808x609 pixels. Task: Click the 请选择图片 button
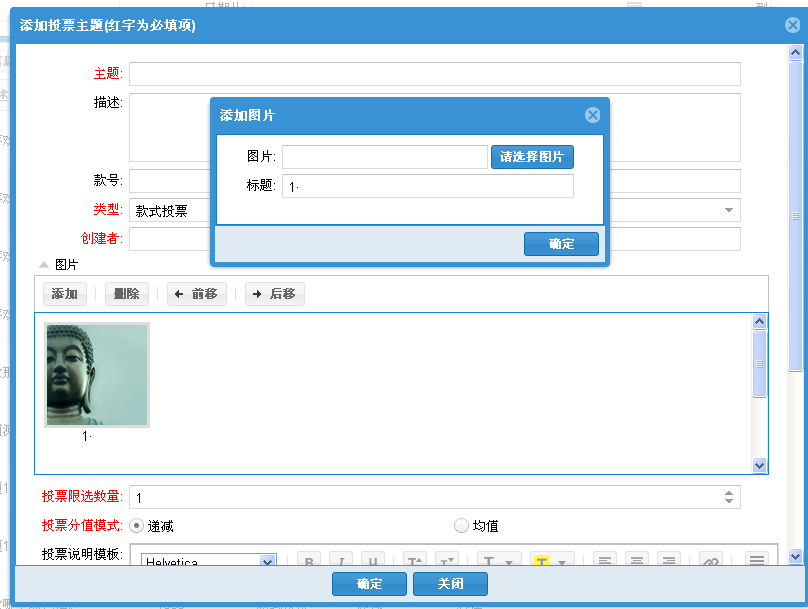point(532,157)
